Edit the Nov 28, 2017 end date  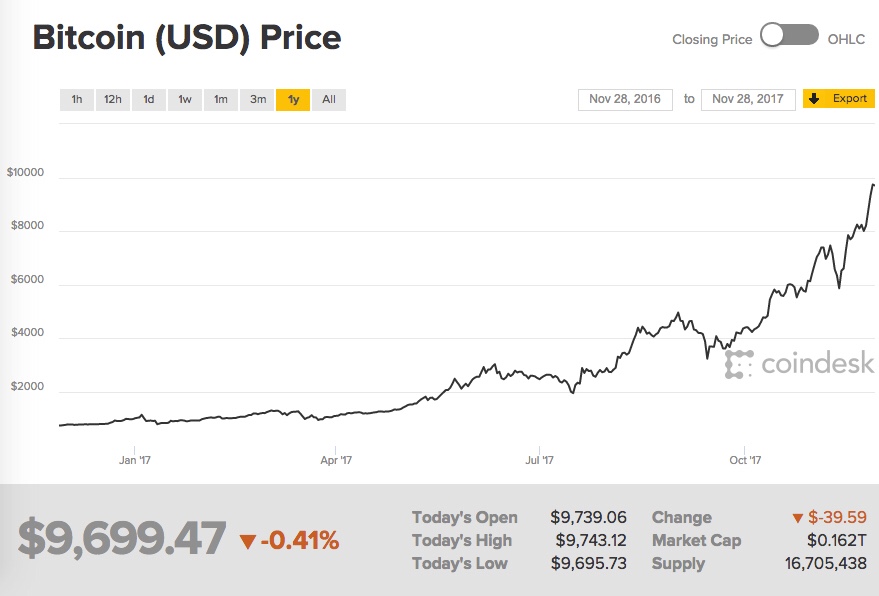[x=748, y=99]
